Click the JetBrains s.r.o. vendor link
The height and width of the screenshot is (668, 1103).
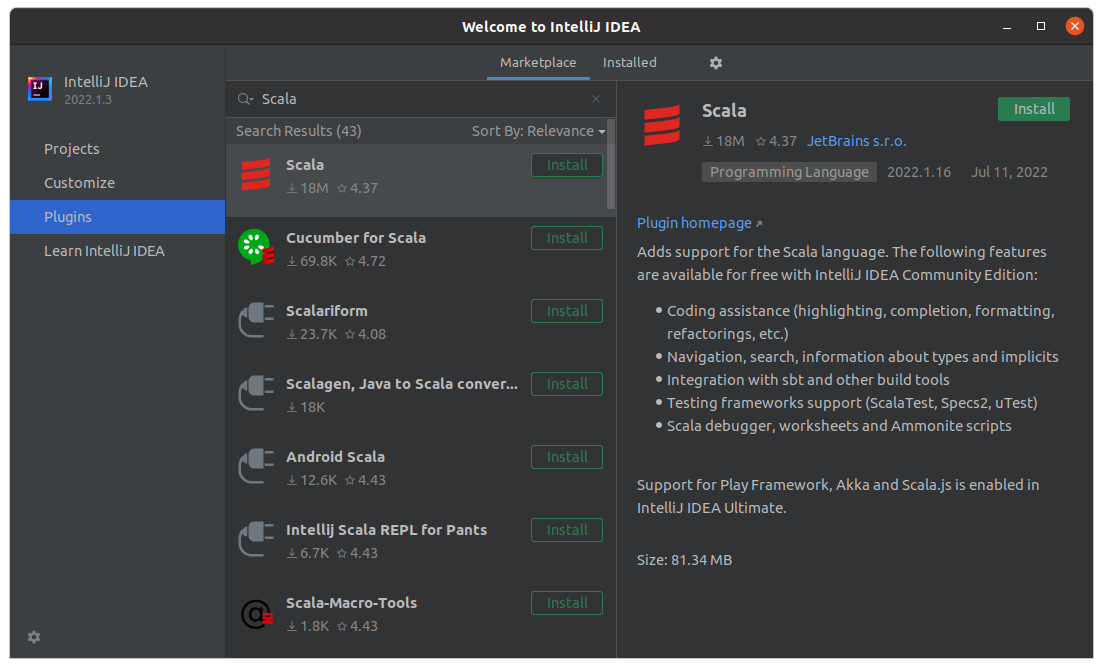(x=856, y=141)
